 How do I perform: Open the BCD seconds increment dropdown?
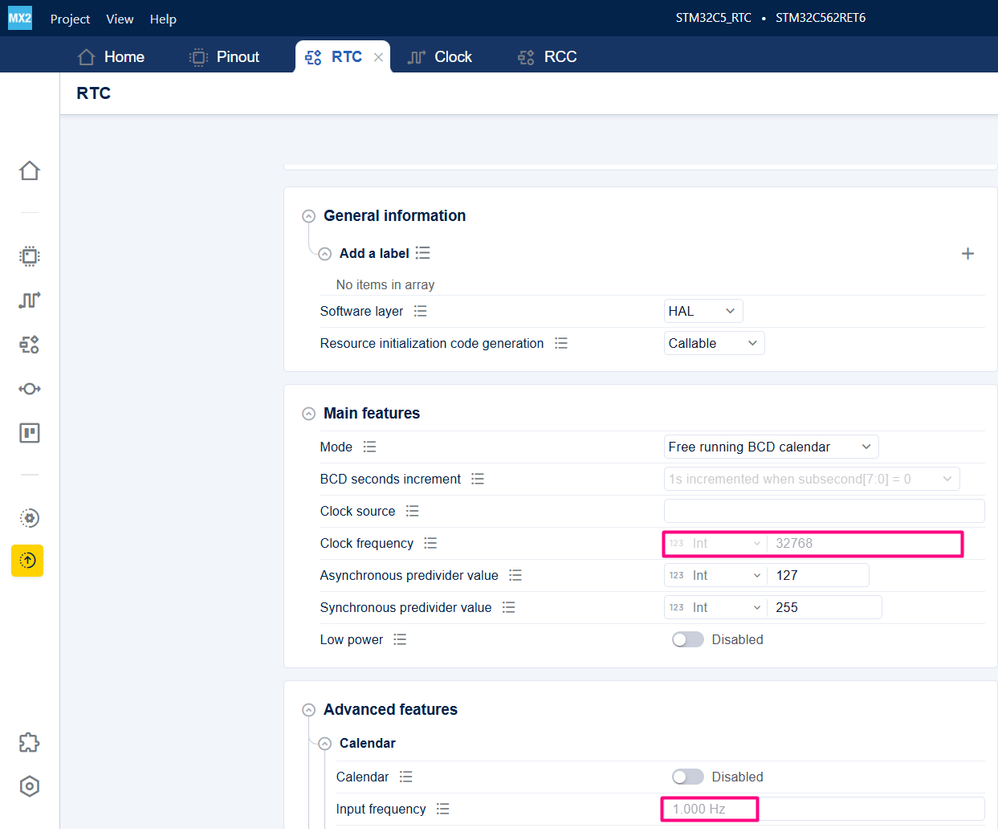coord(812,479)
